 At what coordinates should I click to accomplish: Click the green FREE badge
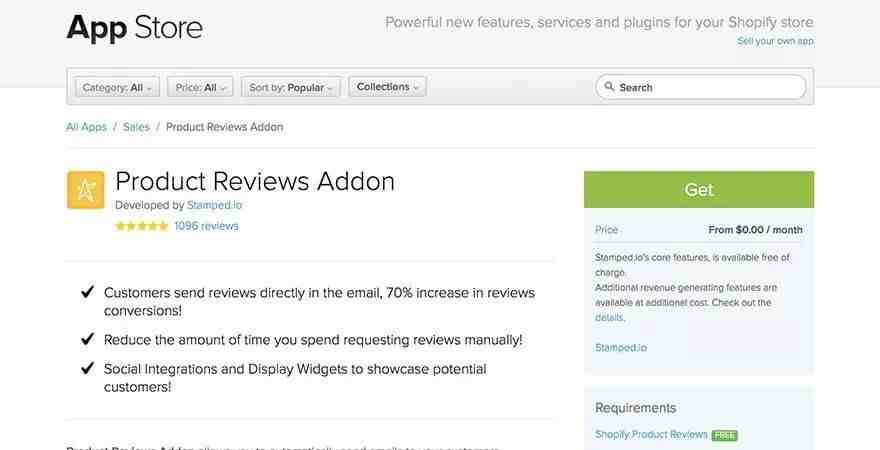click(725, 435)
